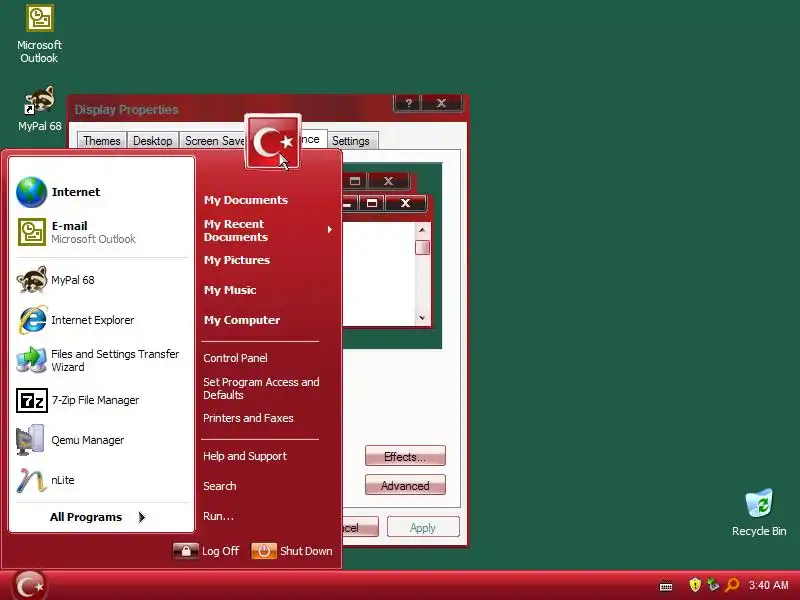The height and width of the screenshot is (600, 800).
Task: Switch to Screen Saver tab
Action: click(213, 141)
